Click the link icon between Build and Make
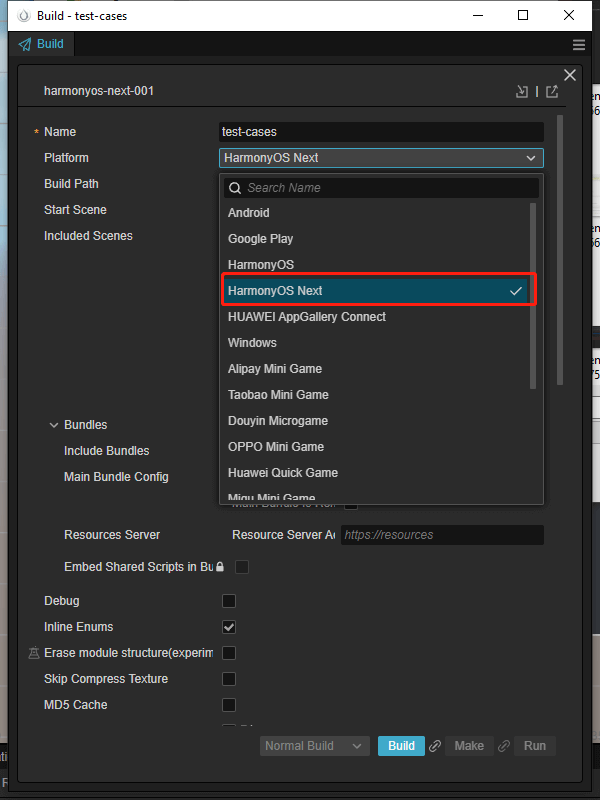This screenshot has width=600, height=800. tap(435, 746)
